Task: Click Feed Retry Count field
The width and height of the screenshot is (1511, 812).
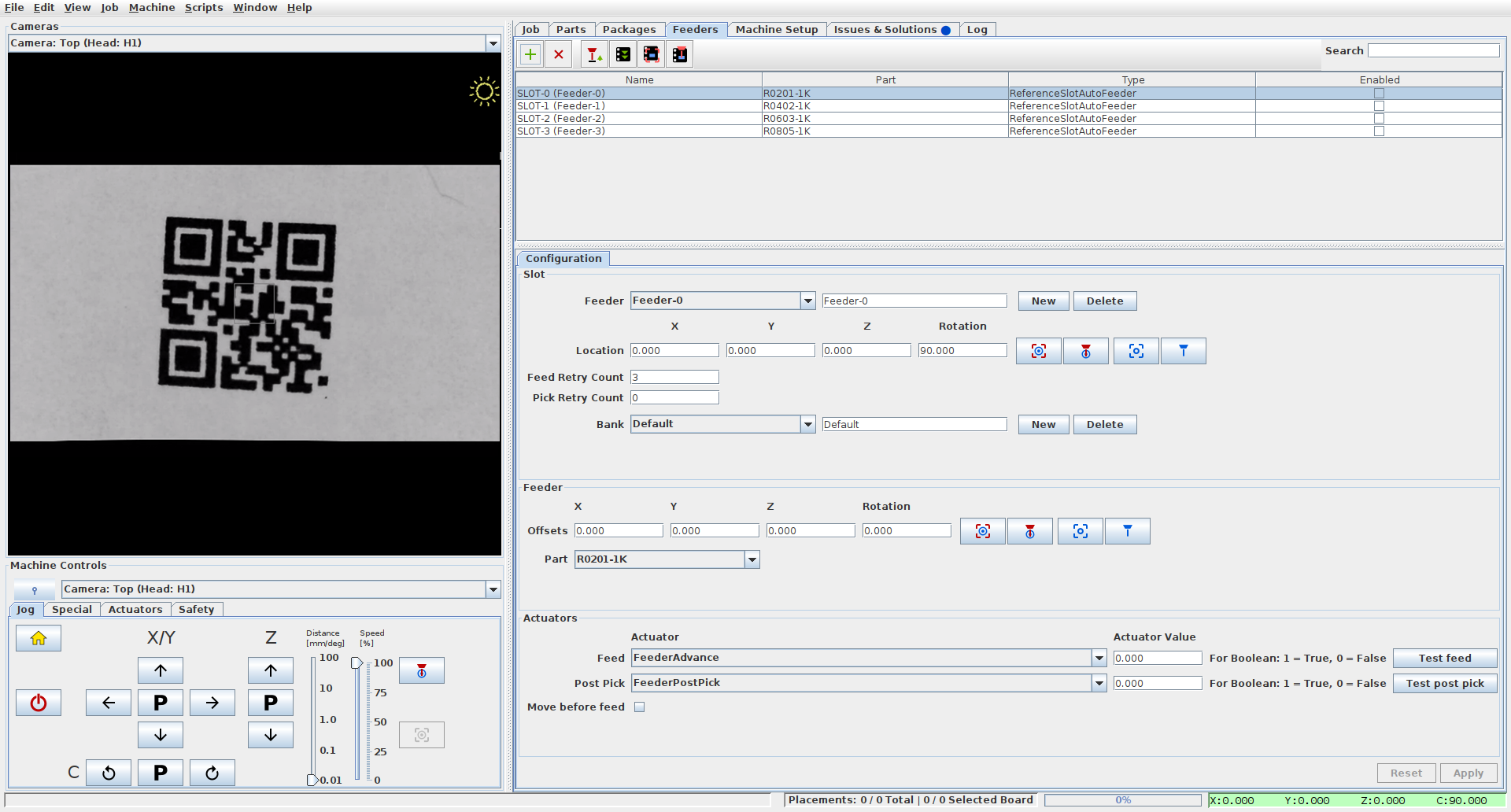Action: pyautogui.click(x=674, y=378)
